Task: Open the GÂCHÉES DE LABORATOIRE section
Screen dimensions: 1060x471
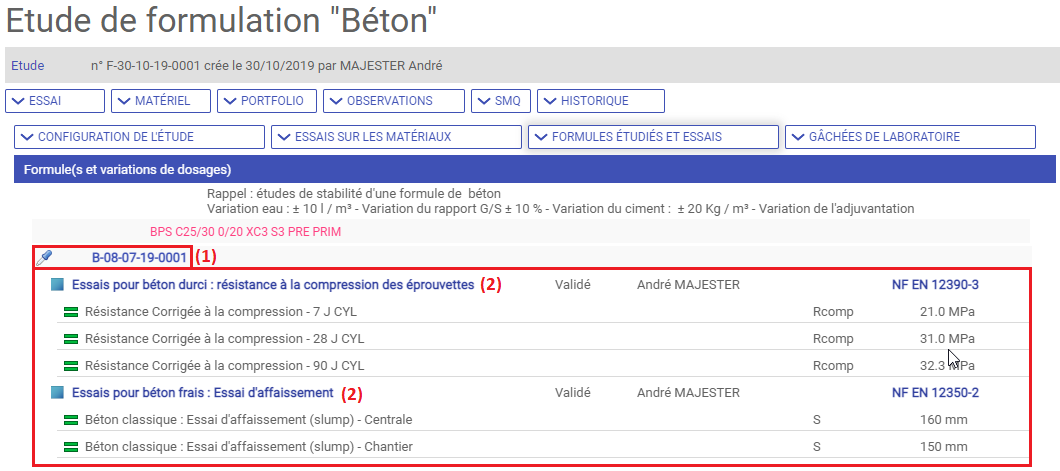Action: click(910, 137)
